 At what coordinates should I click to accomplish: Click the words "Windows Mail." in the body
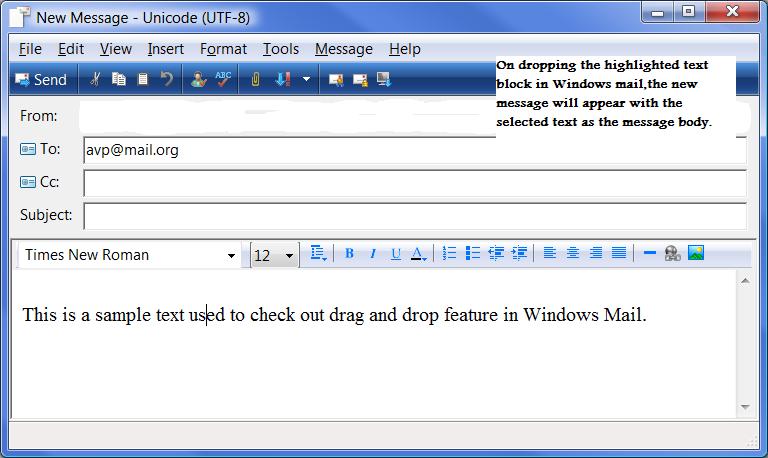[585, 314]
